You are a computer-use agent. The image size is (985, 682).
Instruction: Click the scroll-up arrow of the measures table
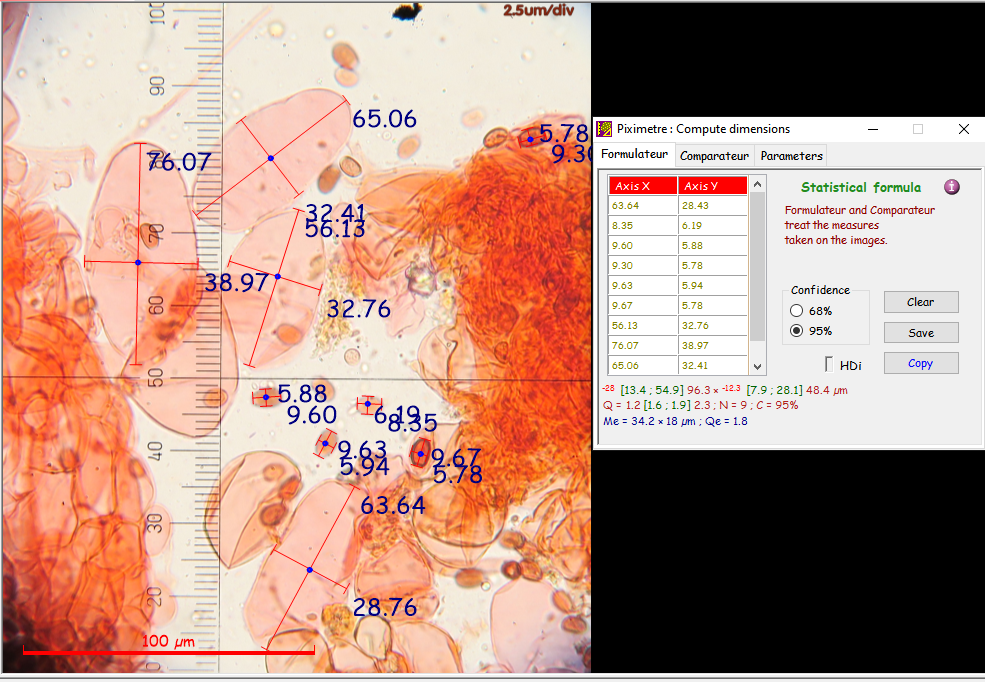point(757,184)
